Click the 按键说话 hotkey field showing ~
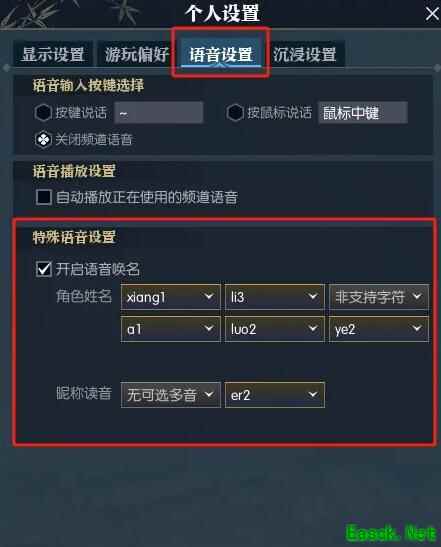Viewport: 441px width, 547px height. [x=159, y=113]
